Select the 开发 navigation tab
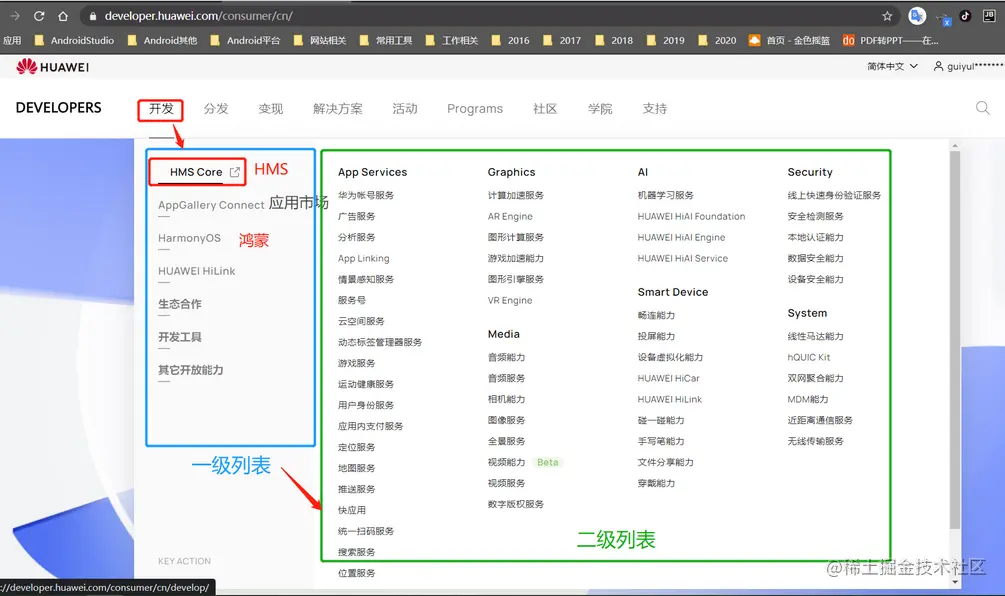This screenshot has width=1005, height=596. [161, 109]
